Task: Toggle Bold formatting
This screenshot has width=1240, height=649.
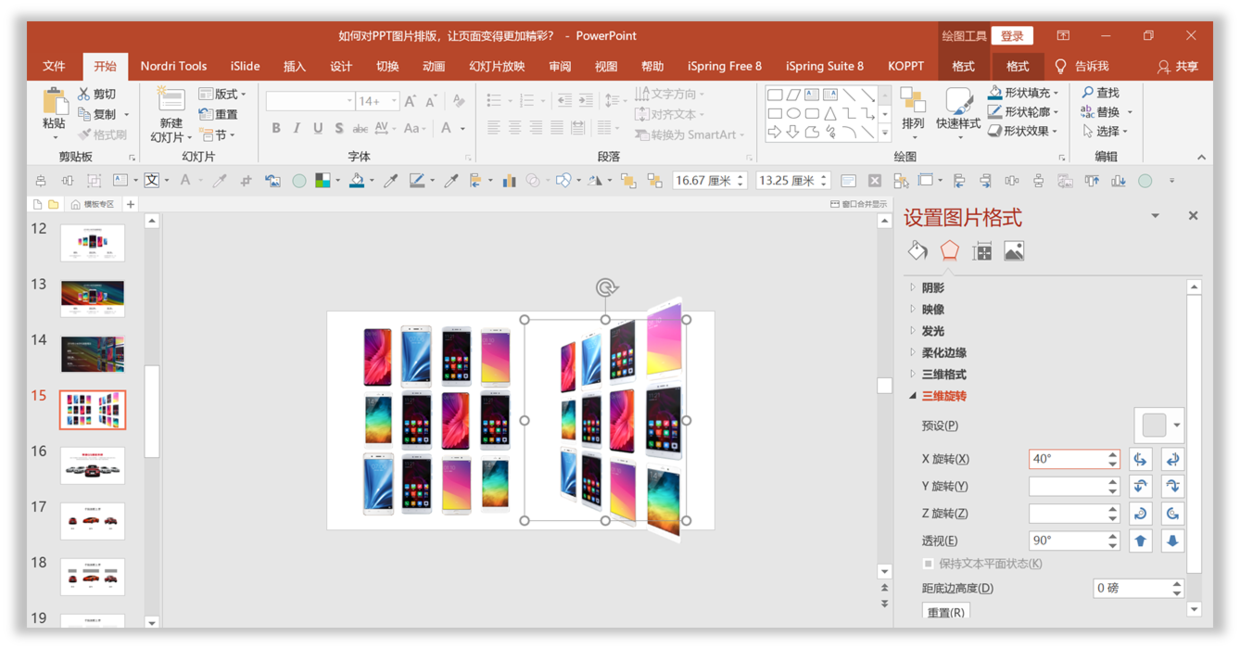Action: pos(276,129)
